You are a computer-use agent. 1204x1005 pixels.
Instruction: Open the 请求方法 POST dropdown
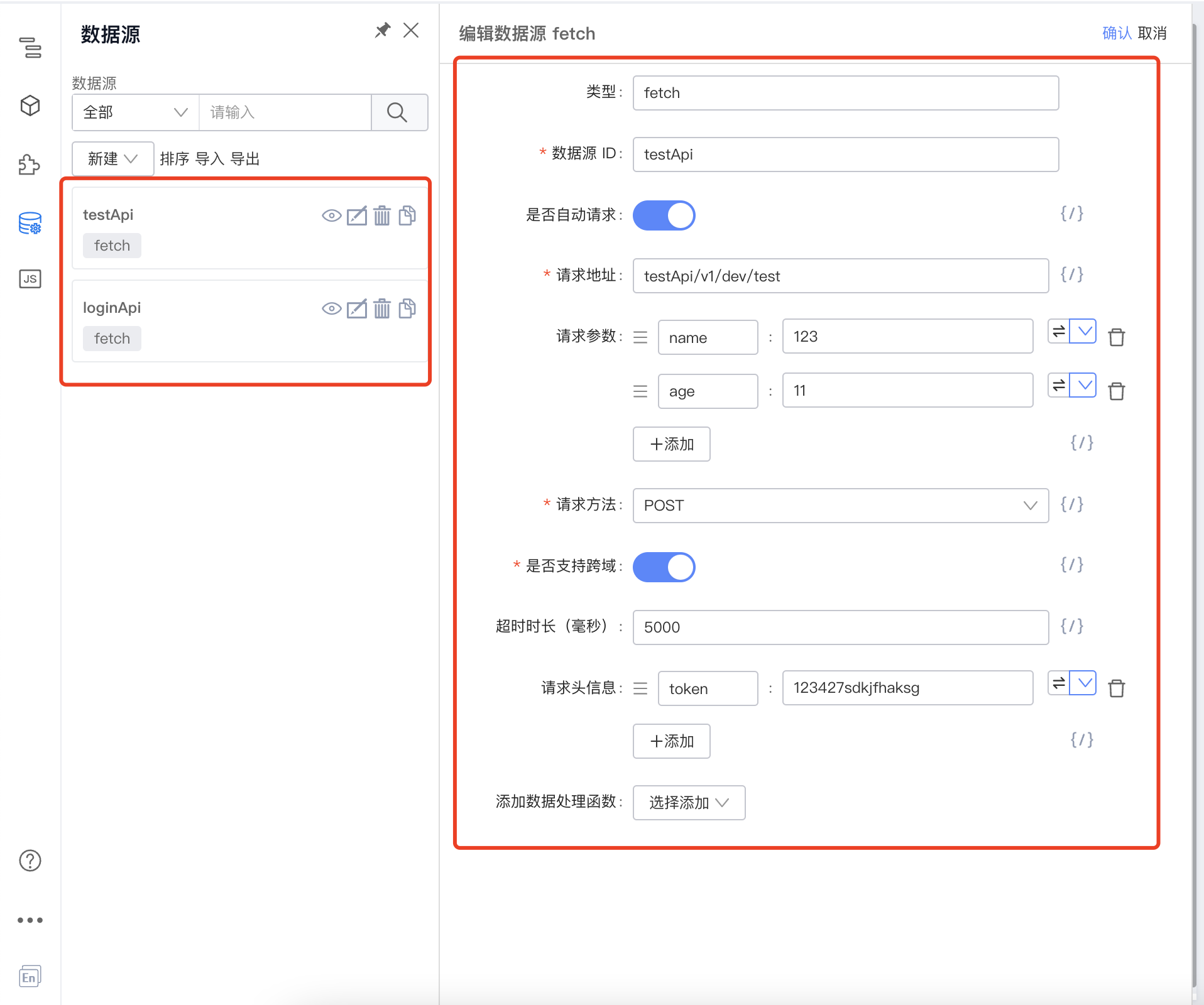pos(841,506)
